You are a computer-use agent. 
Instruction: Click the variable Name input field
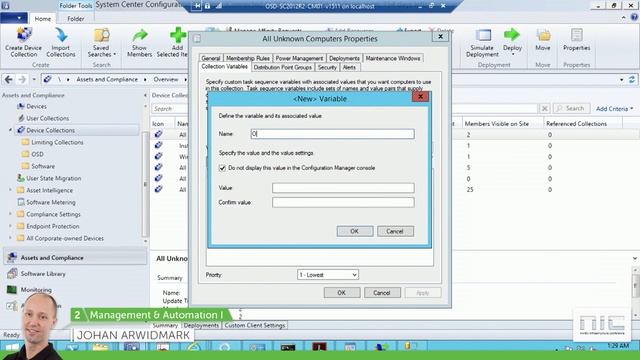[x=333, y=134]
